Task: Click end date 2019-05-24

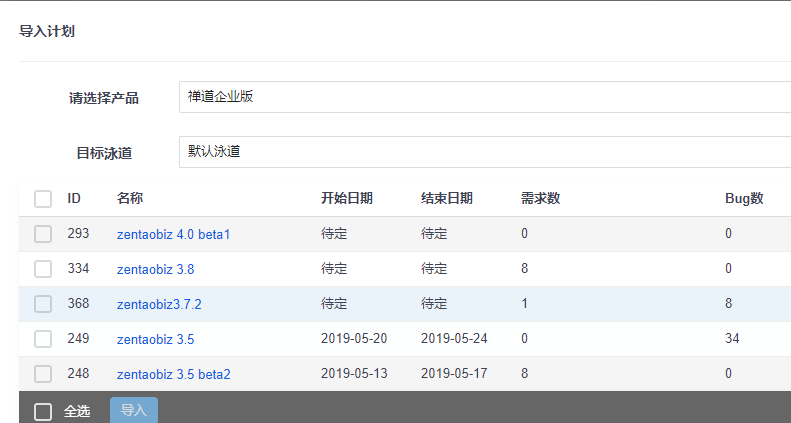Action: click(454, 338)
